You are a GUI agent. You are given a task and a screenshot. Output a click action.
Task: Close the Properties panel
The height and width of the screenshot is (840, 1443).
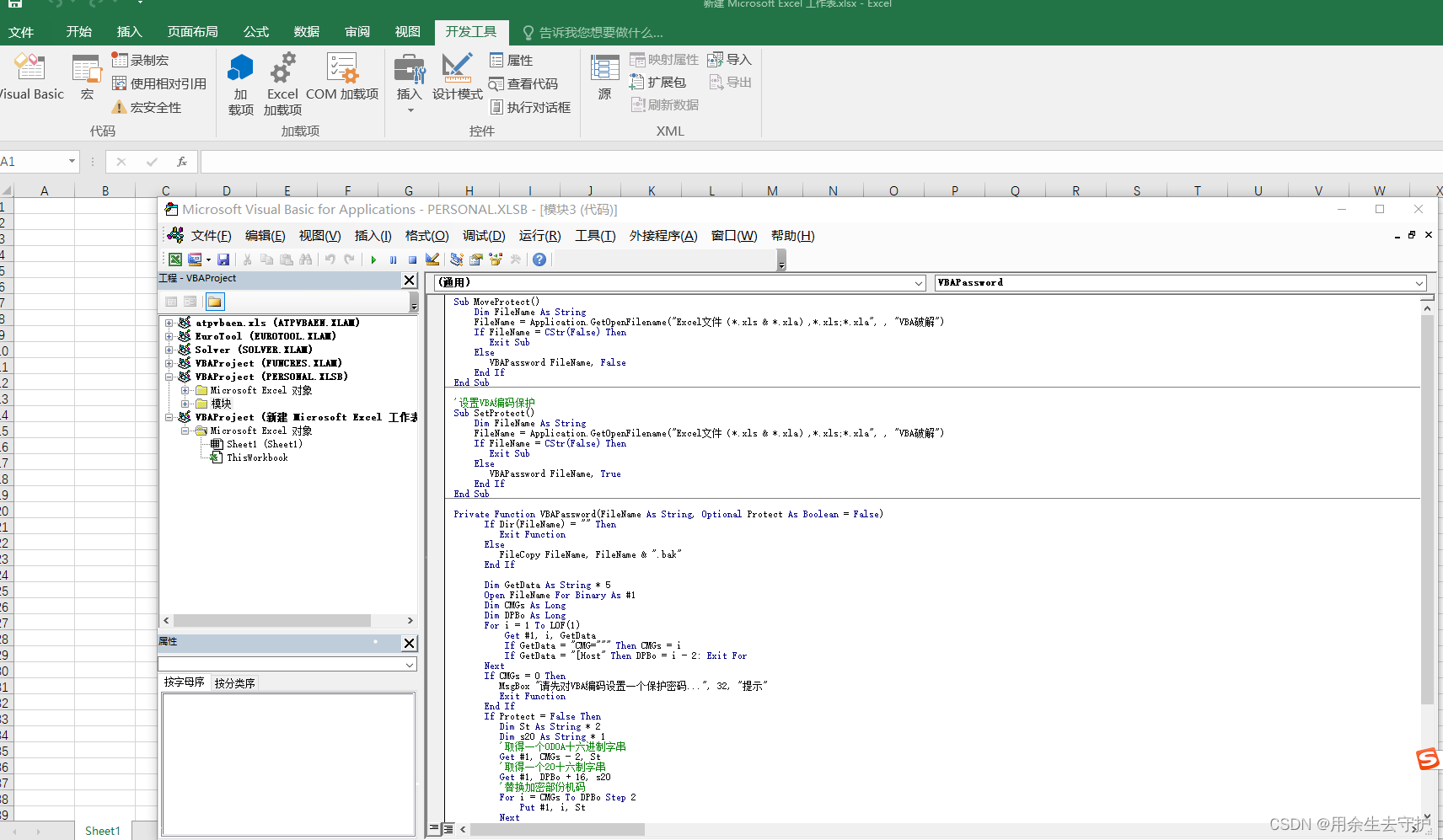[410, 644]
